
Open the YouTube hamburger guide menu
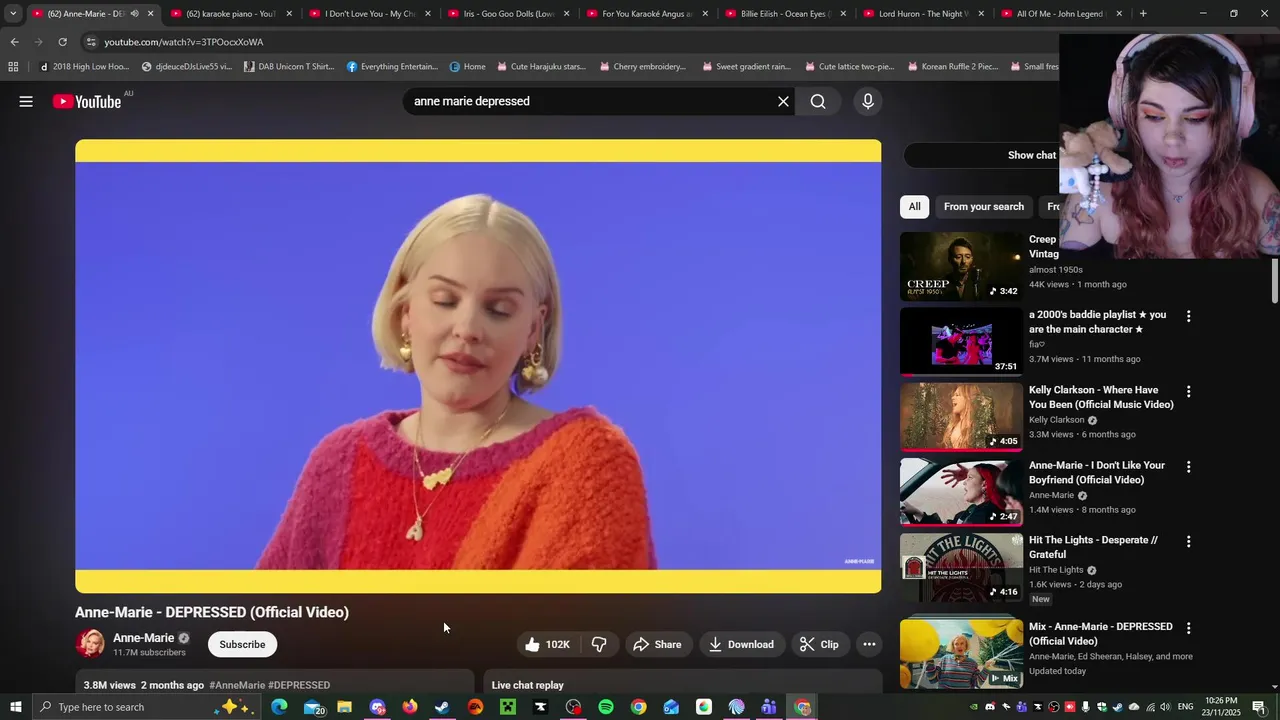26,101
